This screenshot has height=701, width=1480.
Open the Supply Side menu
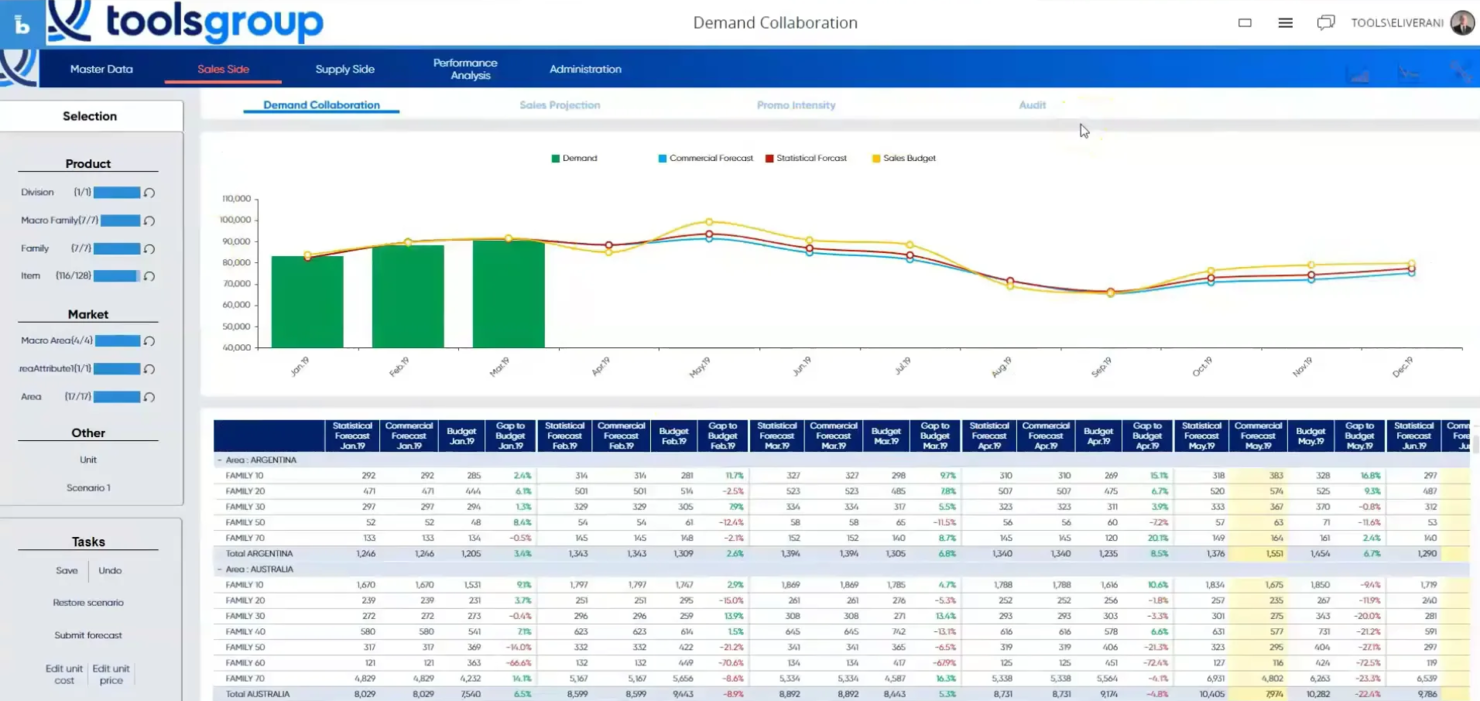(x=345, y=69)
